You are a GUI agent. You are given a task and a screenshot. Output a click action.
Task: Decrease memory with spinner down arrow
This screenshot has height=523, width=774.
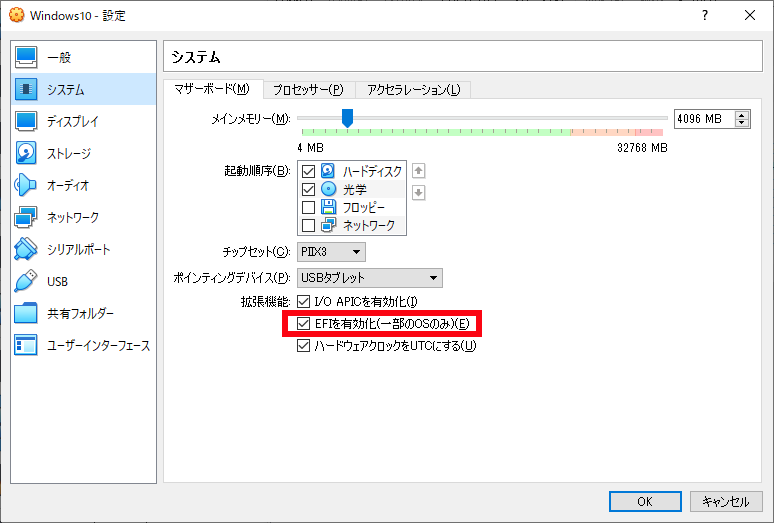tap(741, 123)
